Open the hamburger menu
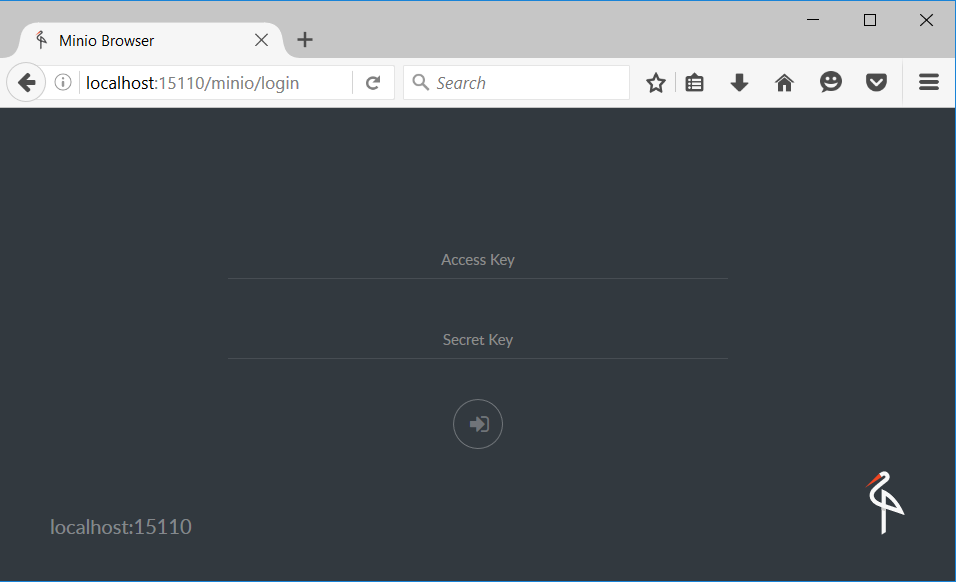Image resolution: width=956 pixels, height=582 pixels. coord(929,82)
